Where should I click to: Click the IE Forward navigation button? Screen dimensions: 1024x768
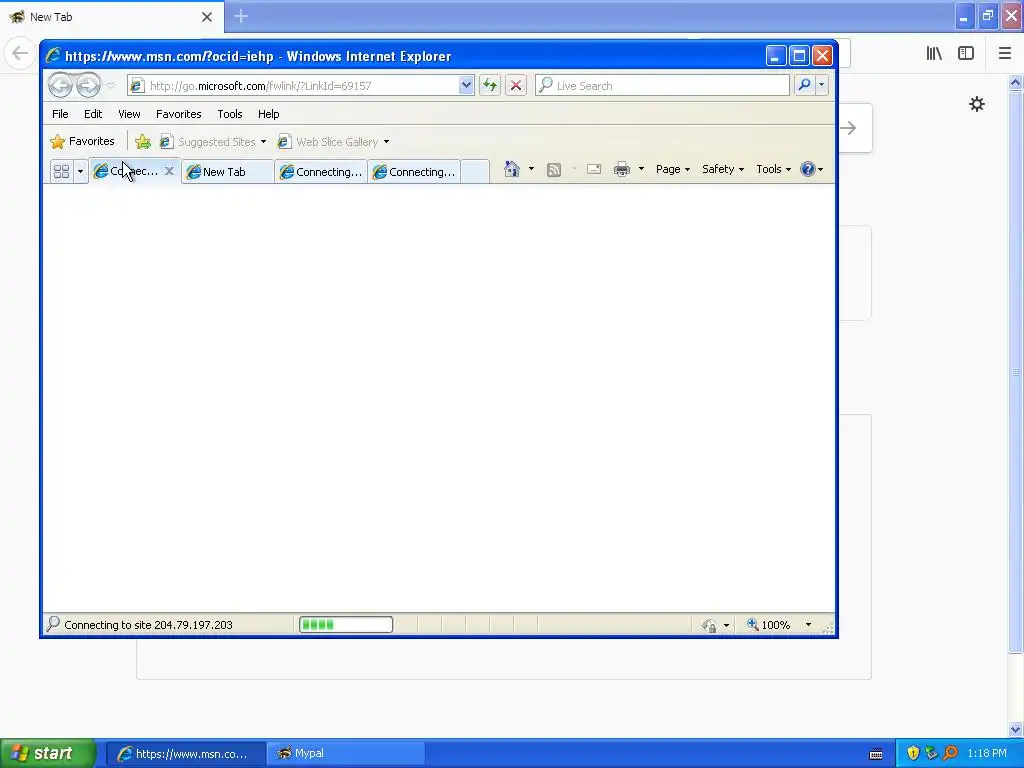[x=88, y=85]
